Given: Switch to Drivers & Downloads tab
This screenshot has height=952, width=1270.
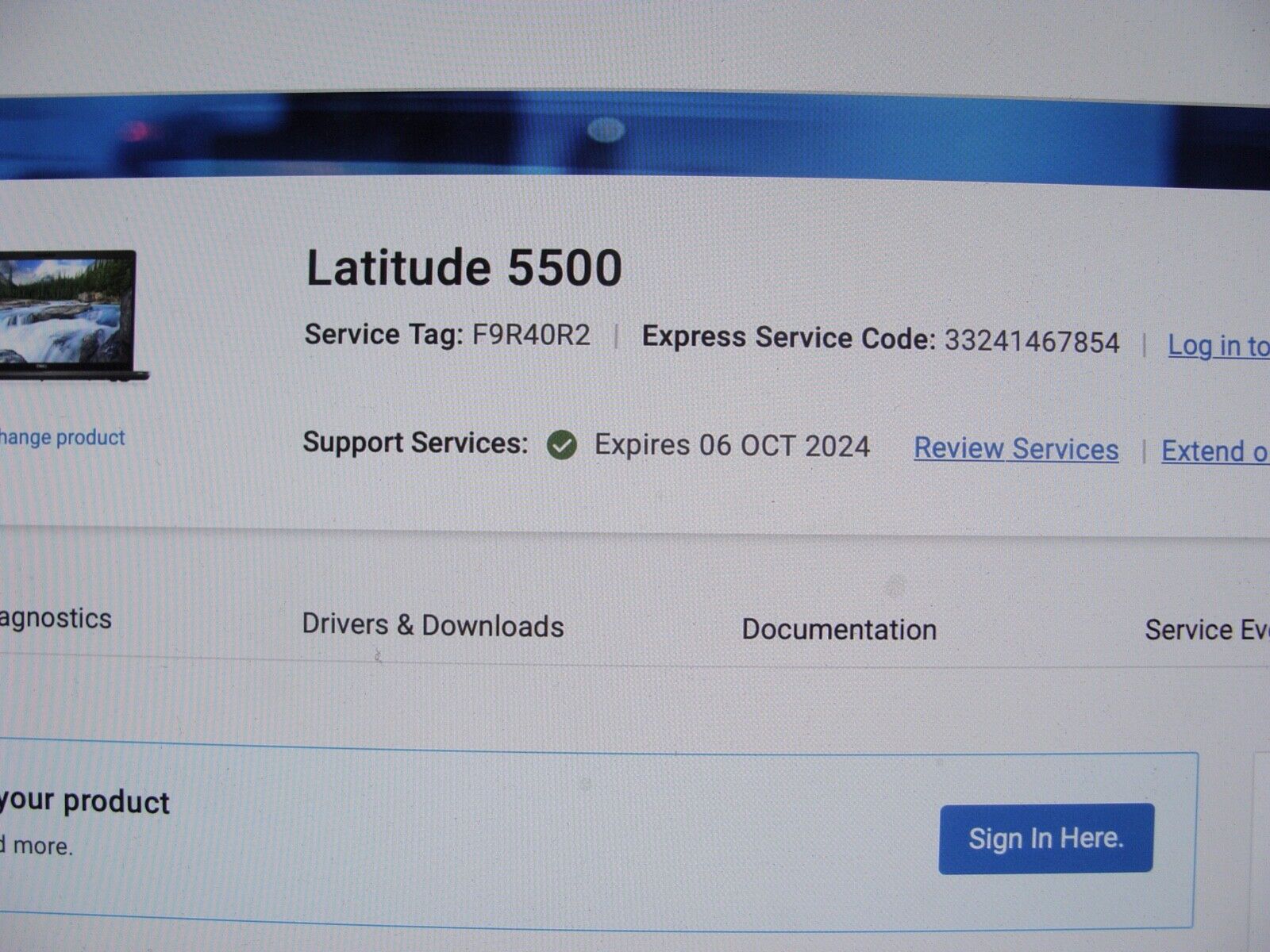Looking at the screenshot, I should 433,625.
